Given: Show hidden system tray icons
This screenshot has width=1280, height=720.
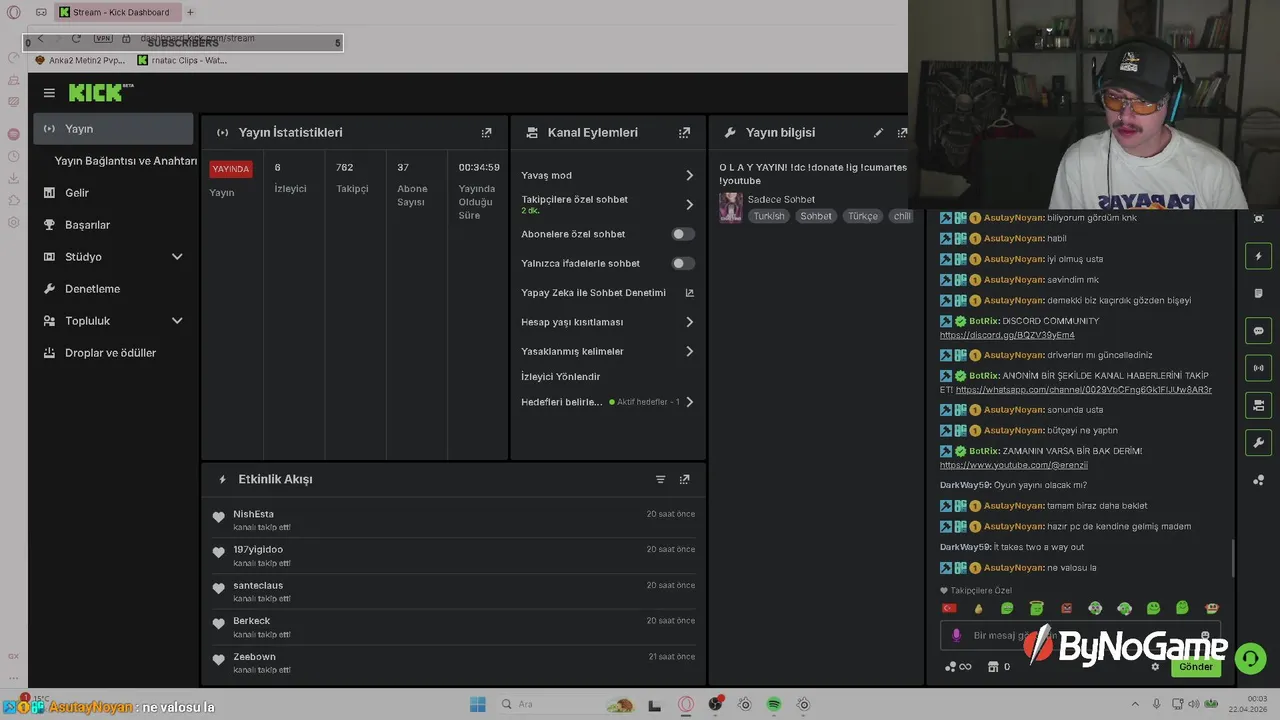Looking at the screenshot, I should [1134, 704].
